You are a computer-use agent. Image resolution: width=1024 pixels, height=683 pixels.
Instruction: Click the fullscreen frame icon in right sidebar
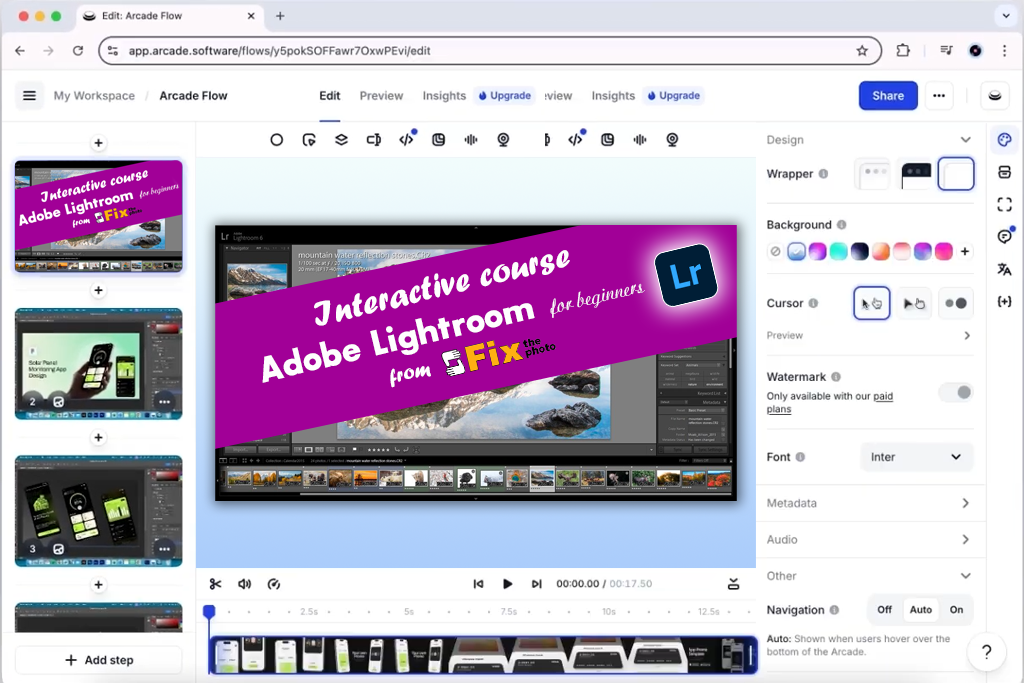click(1004, 204)
